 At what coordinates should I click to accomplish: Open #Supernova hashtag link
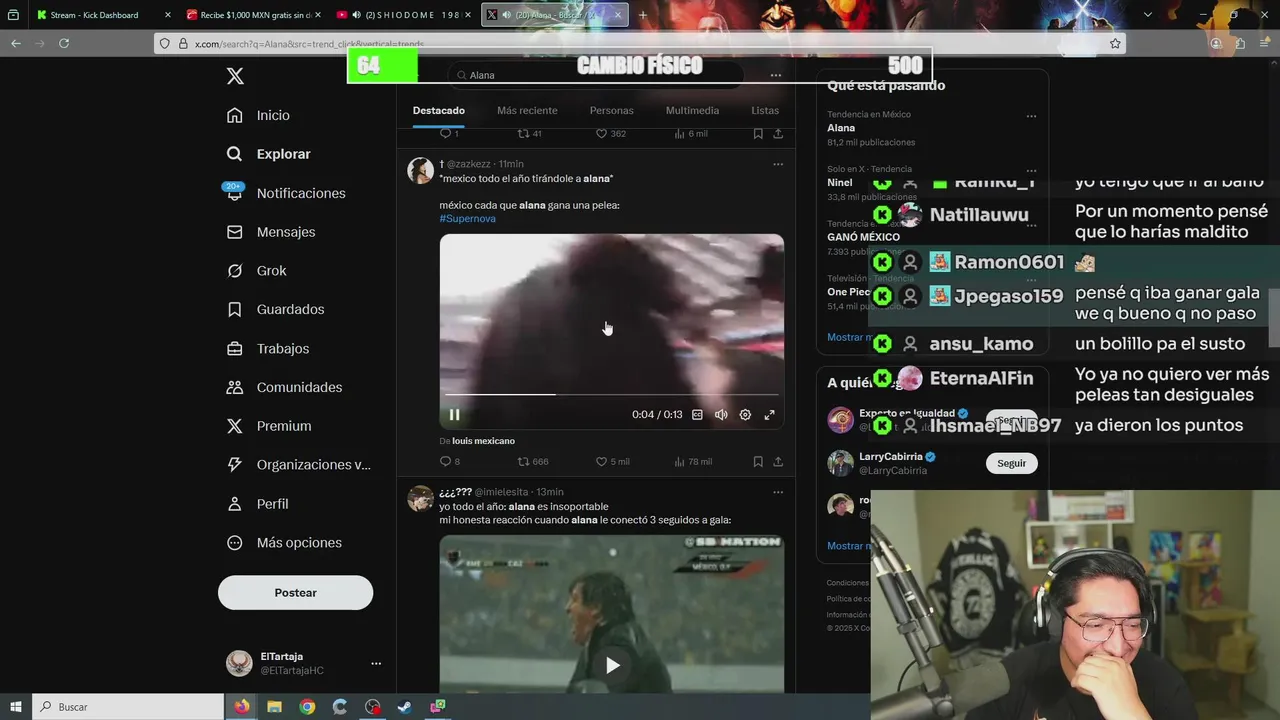click(467, 218)
